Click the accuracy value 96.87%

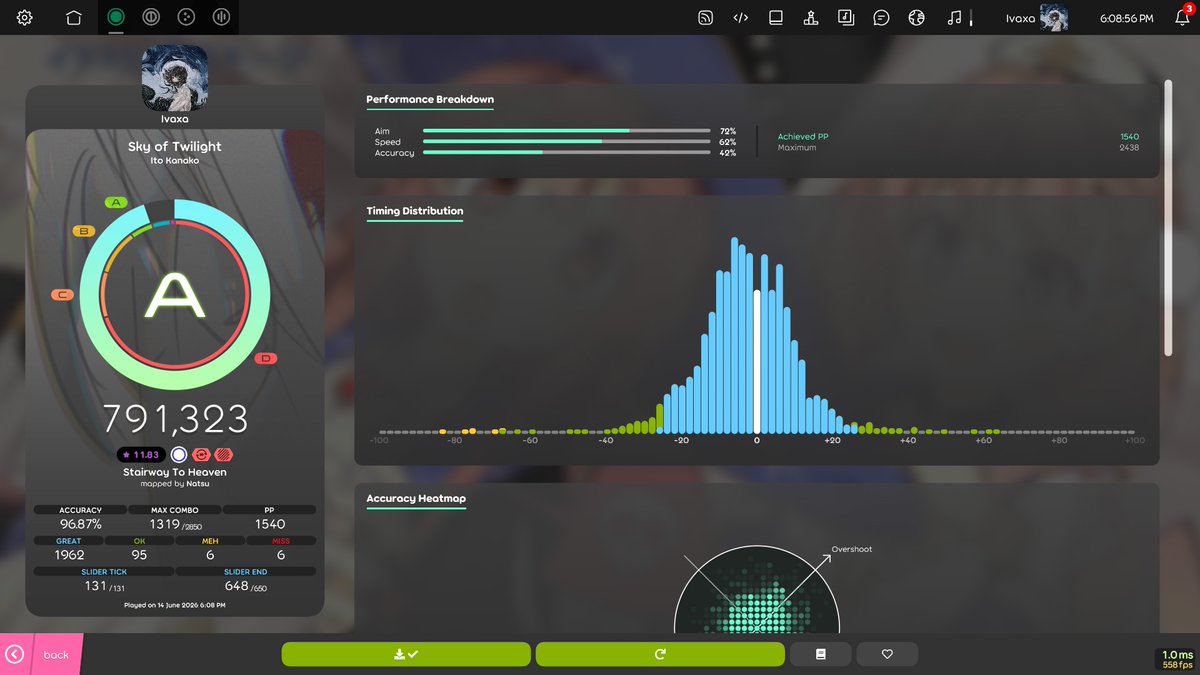tap(80, 524)
